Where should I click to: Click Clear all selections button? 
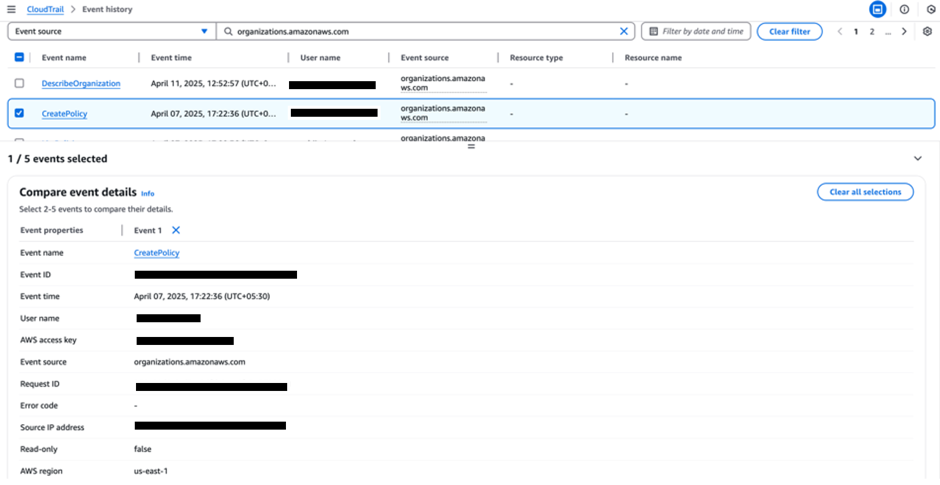tap(864, 192)
